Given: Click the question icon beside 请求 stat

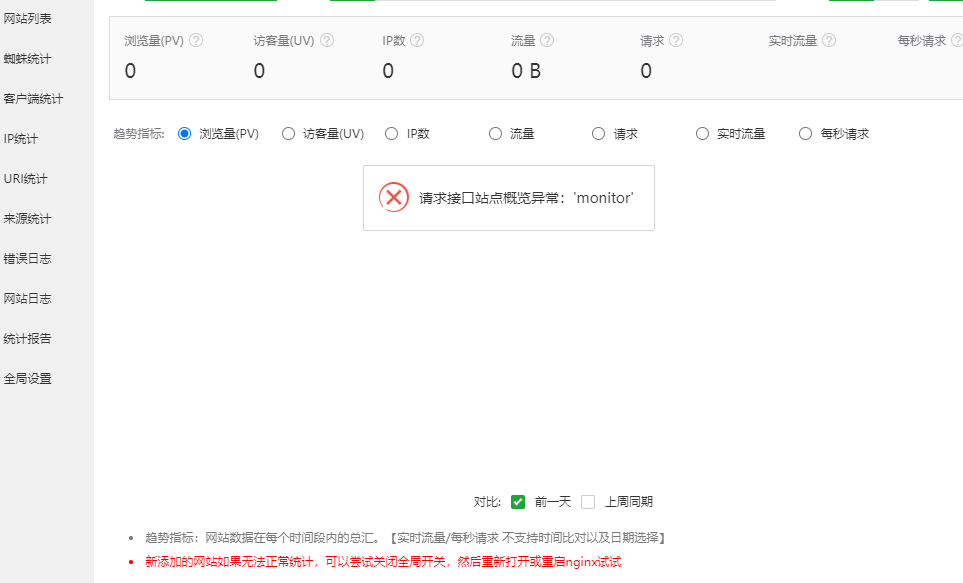Looking at the screenshot, I should (x=676, y=41).
